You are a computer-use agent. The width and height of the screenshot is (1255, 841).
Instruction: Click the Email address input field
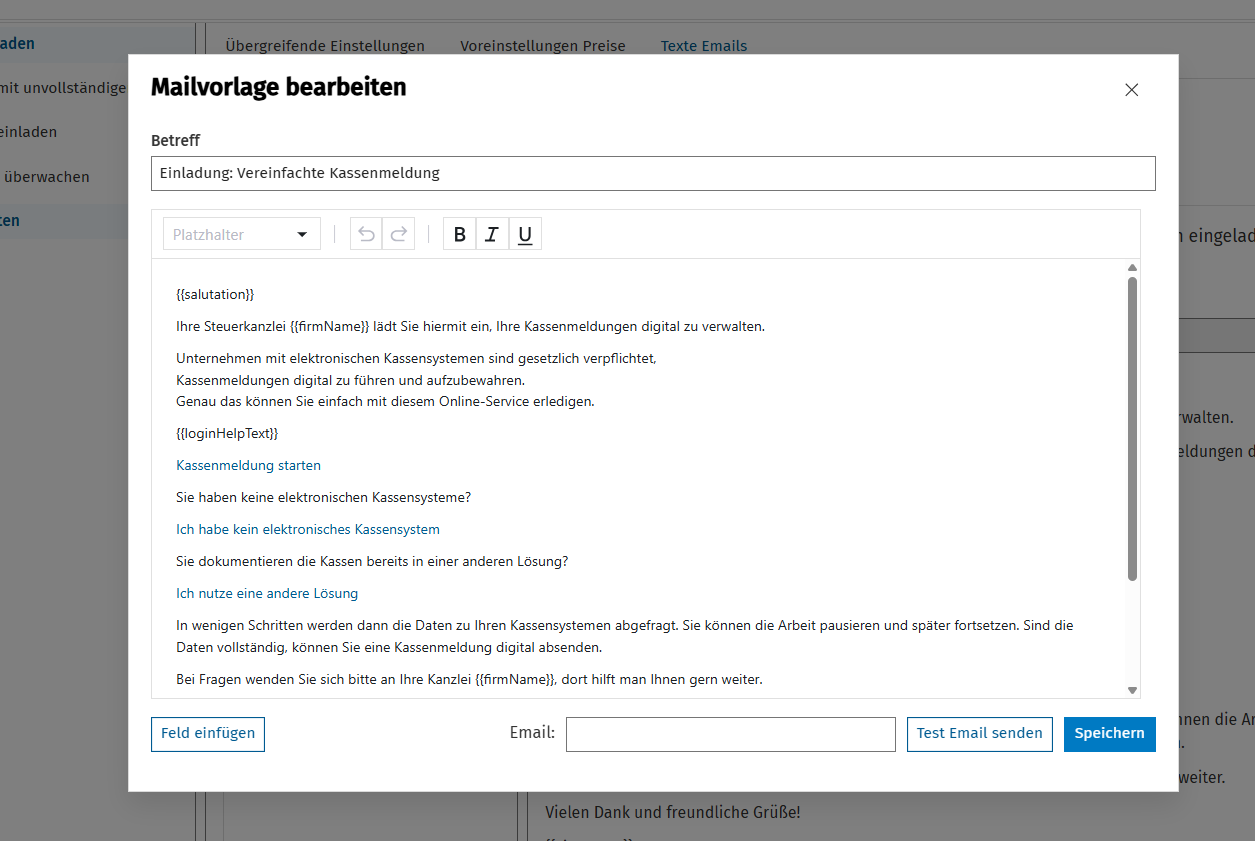(x=731, y=734)
